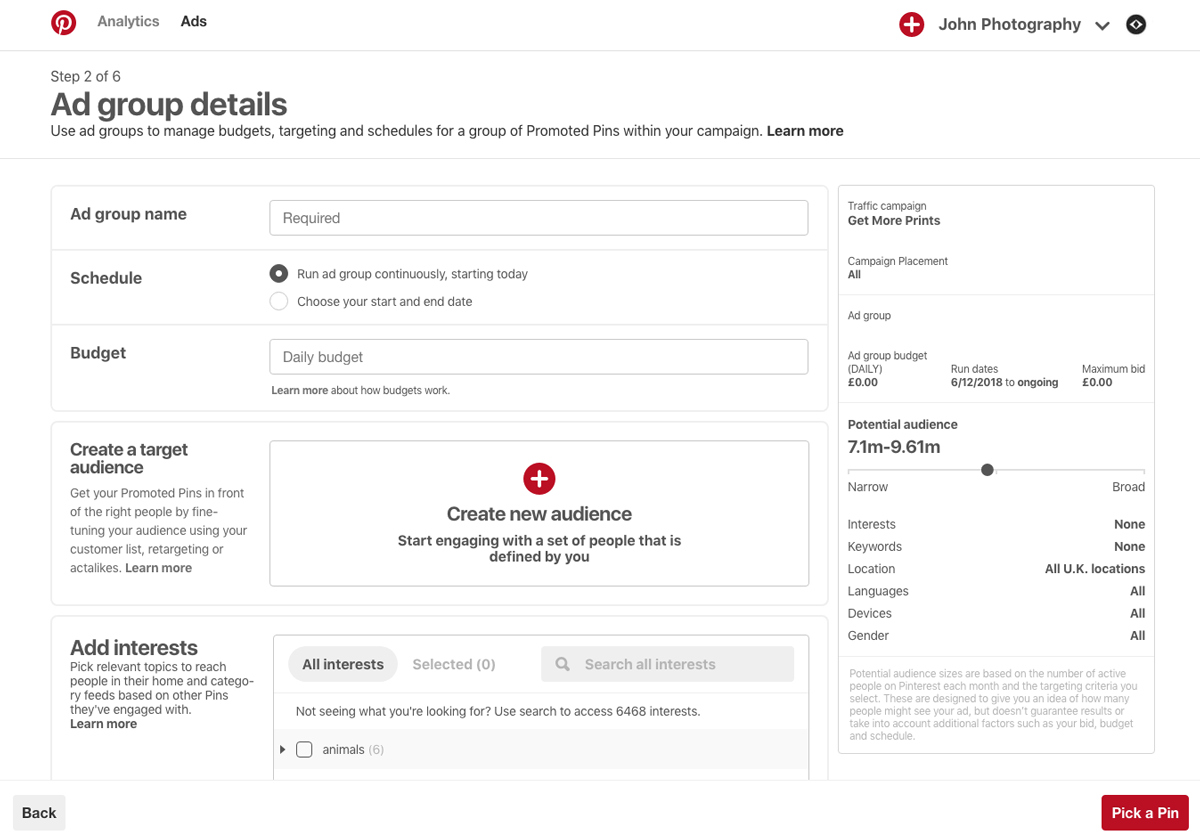Focus the Ad group name field

pos(538,218)
